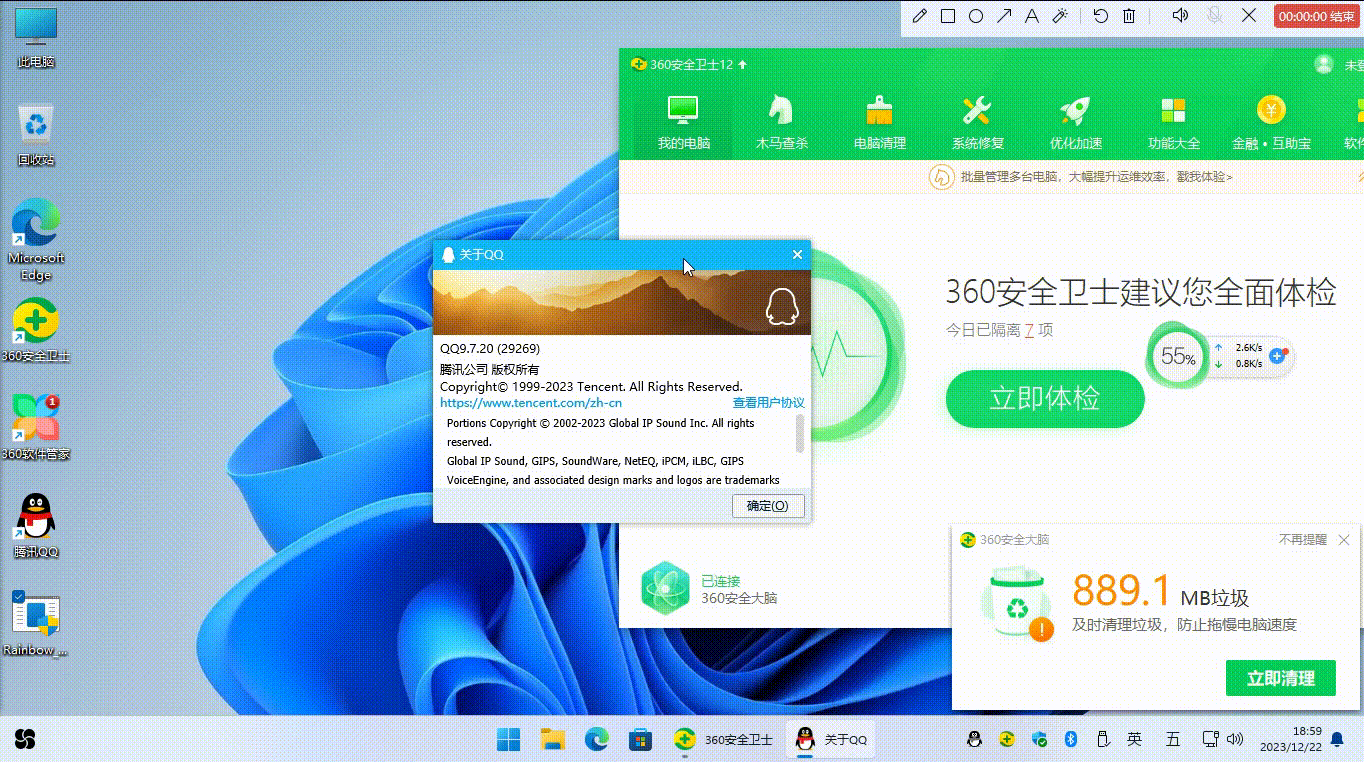Select the ellipse annotation tool
The width and height of the screenshot is (1364, 762).
coord(976,16)
